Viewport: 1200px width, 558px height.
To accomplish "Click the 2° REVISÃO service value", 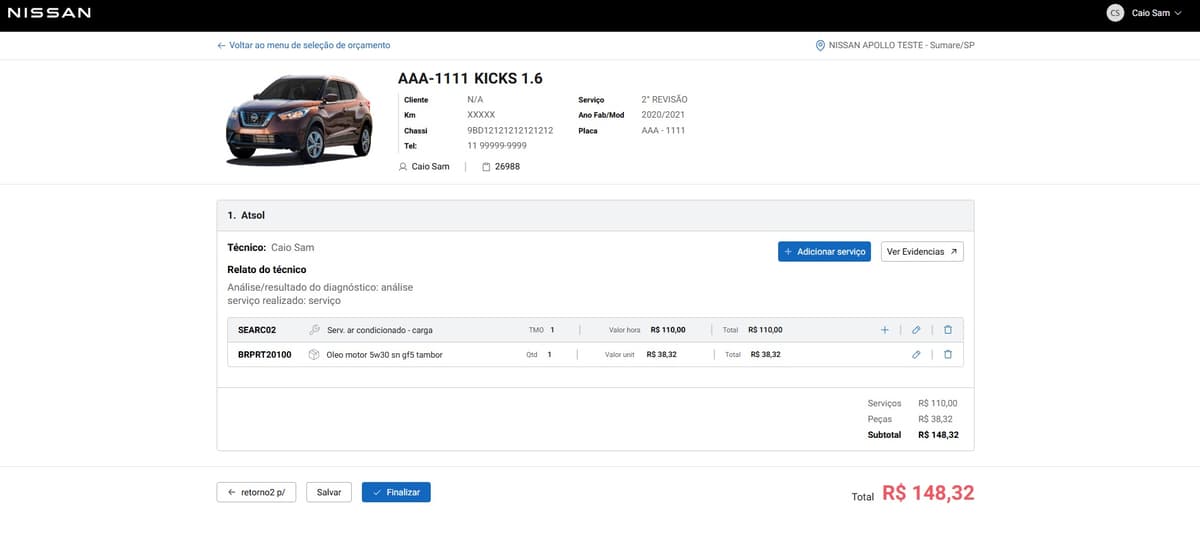I will pyautogui.click(x=664, y=100).
